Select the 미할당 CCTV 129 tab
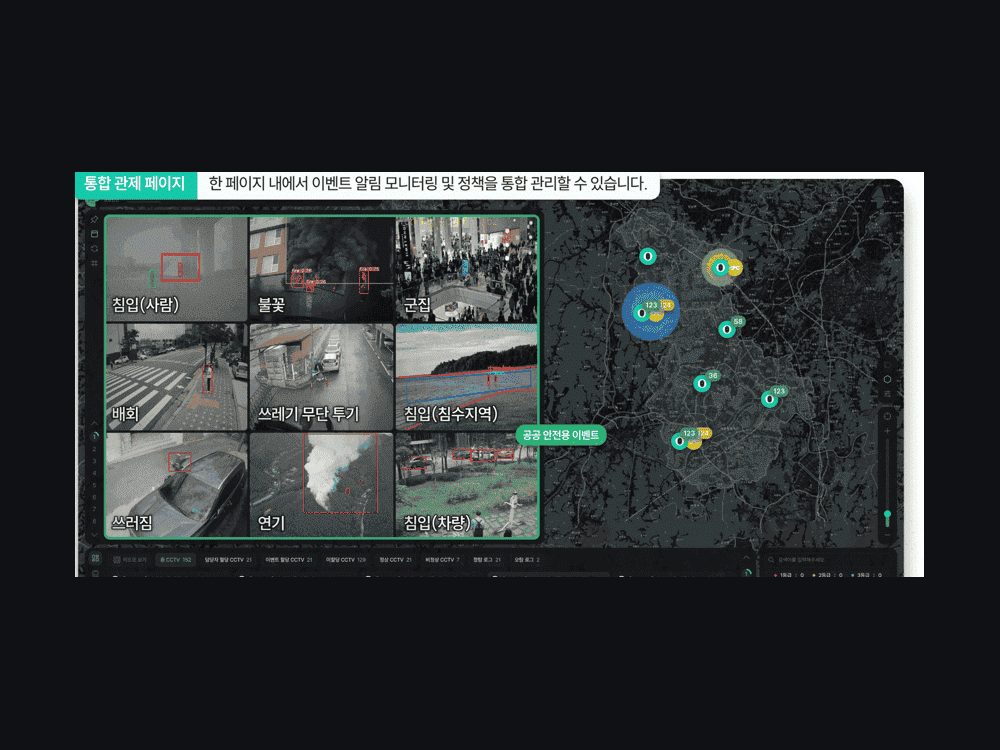This screenshot has height=750, width=1000. point(346,560)
